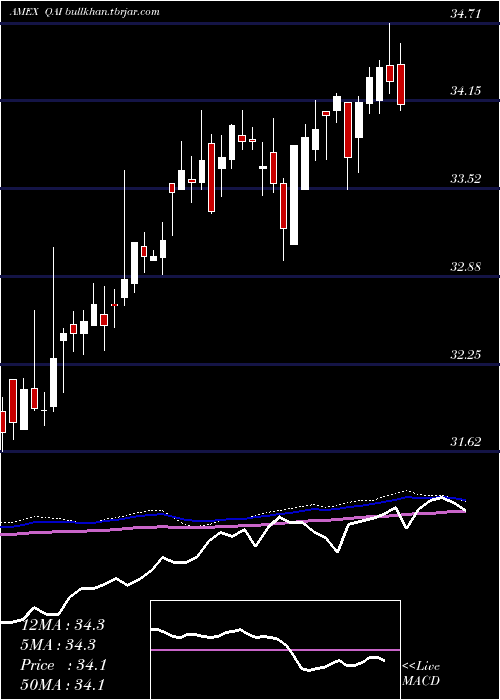500x700 pixels.
Task: Select the 31.62 price level label
Action: 465,442
